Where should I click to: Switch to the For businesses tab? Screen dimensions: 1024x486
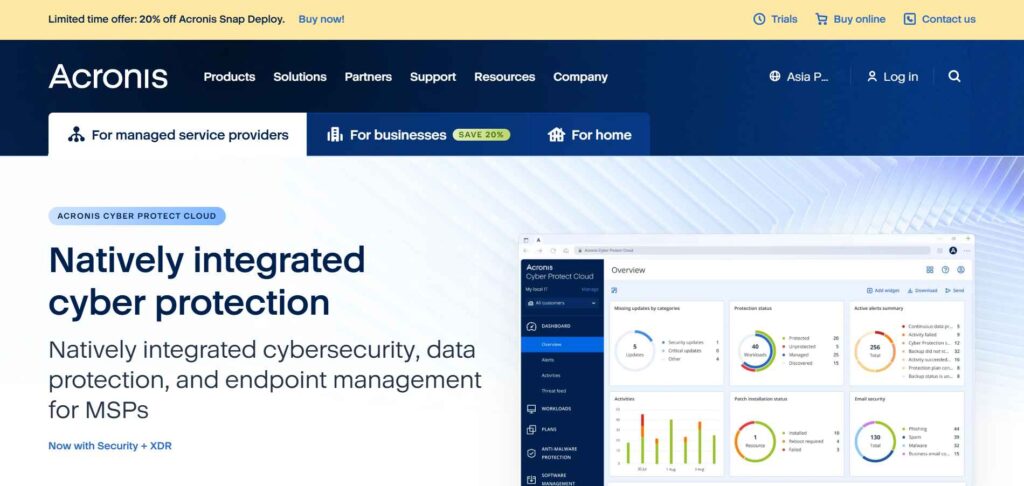(418, 135)
